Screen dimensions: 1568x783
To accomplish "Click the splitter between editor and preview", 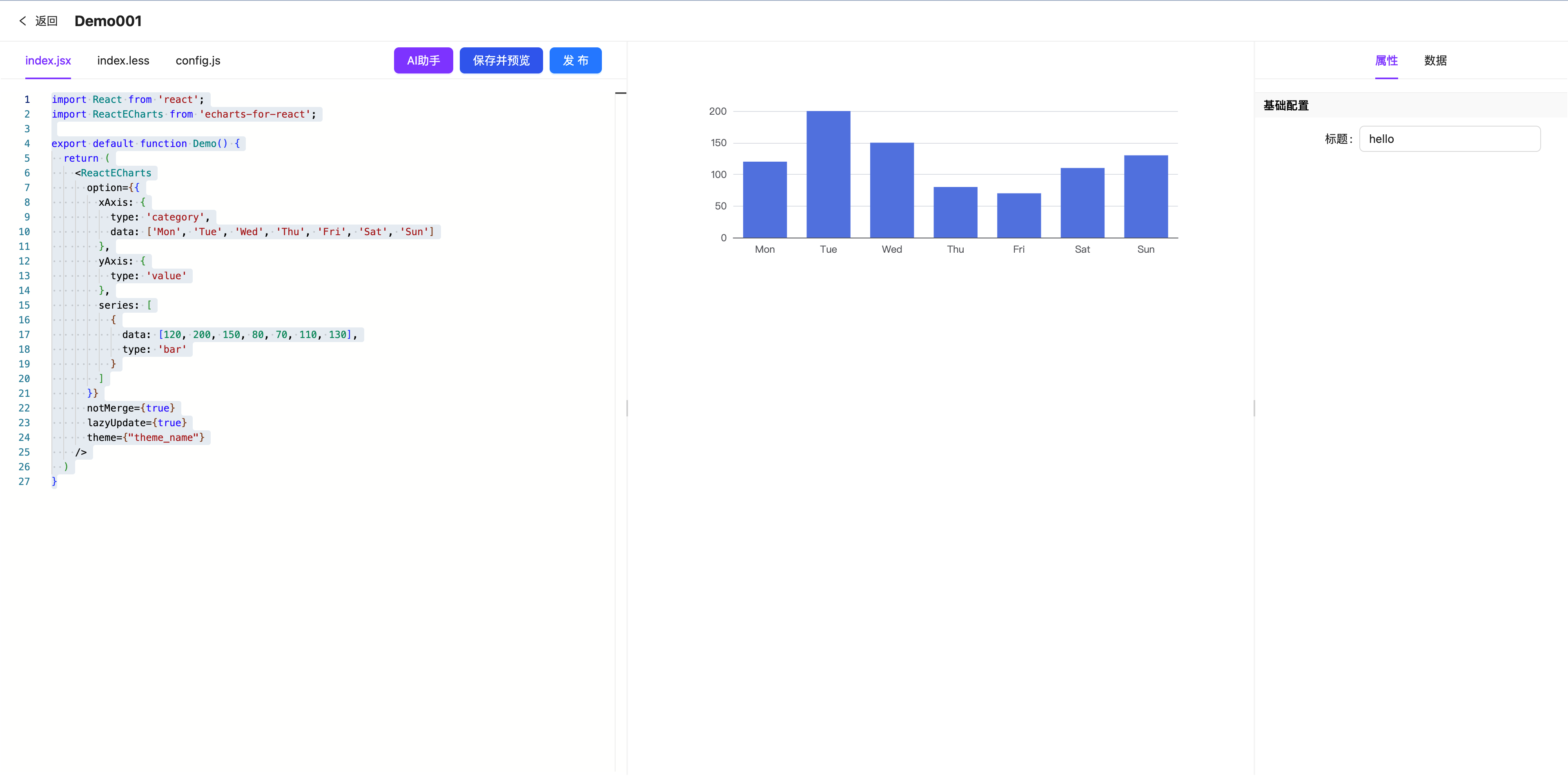I will (627, 407).
